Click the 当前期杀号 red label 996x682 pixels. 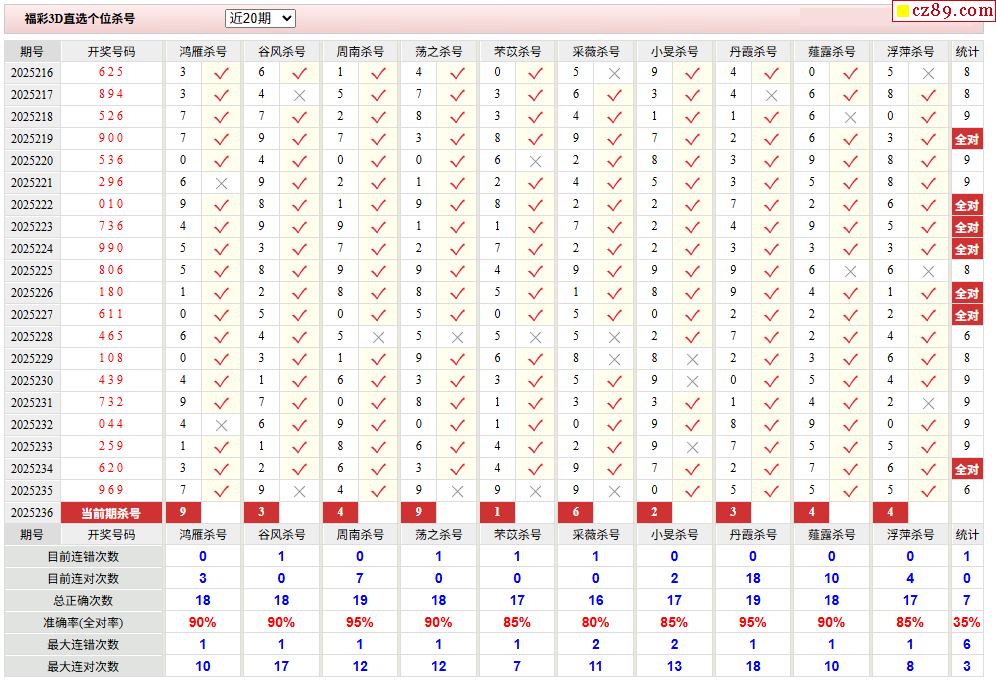click(111, 512)
